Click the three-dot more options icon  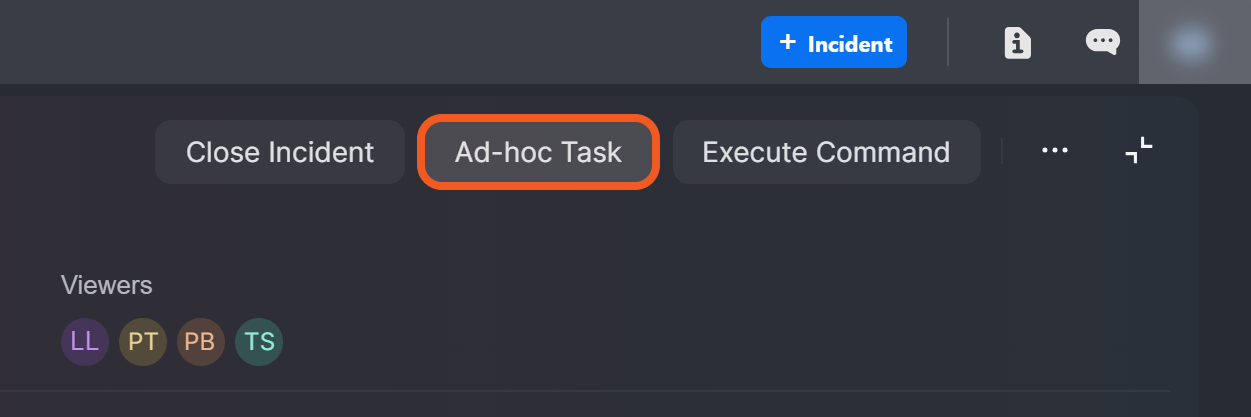(1055, 151)
